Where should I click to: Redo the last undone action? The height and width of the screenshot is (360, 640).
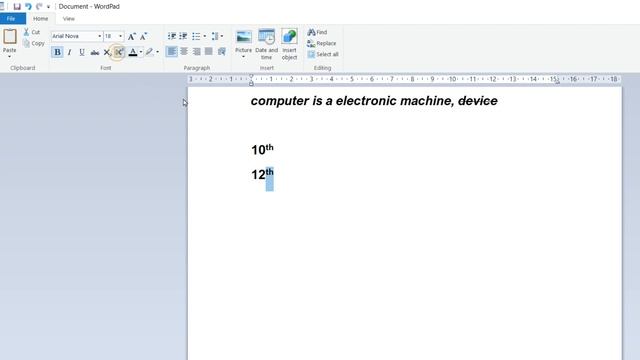pyautogui.click(x=39, y=7)
